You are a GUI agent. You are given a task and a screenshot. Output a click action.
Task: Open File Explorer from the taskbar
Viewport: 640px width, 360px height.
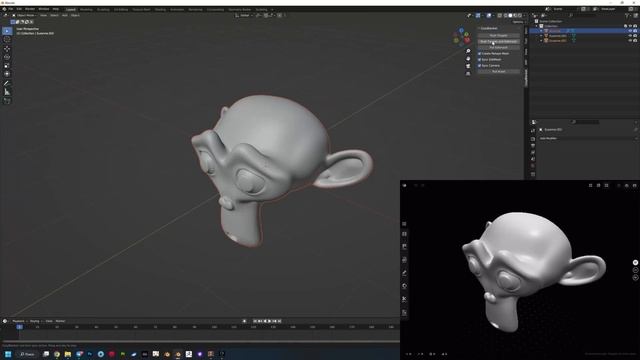[x=68, y=354]
